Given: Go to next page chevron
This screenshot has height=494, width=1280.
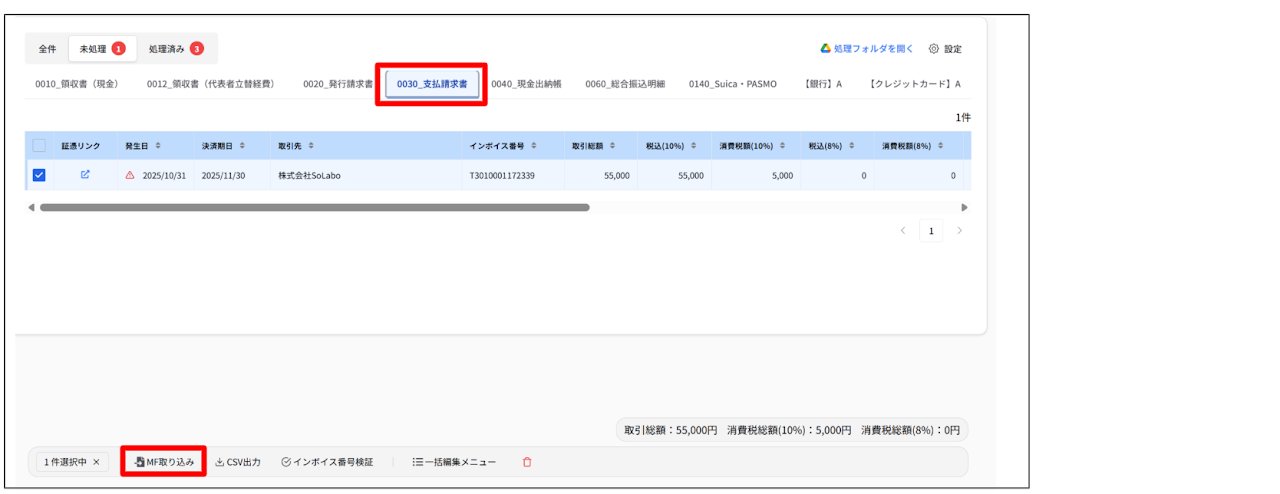Looking at the screenshot, I should (x=960, y=231).
